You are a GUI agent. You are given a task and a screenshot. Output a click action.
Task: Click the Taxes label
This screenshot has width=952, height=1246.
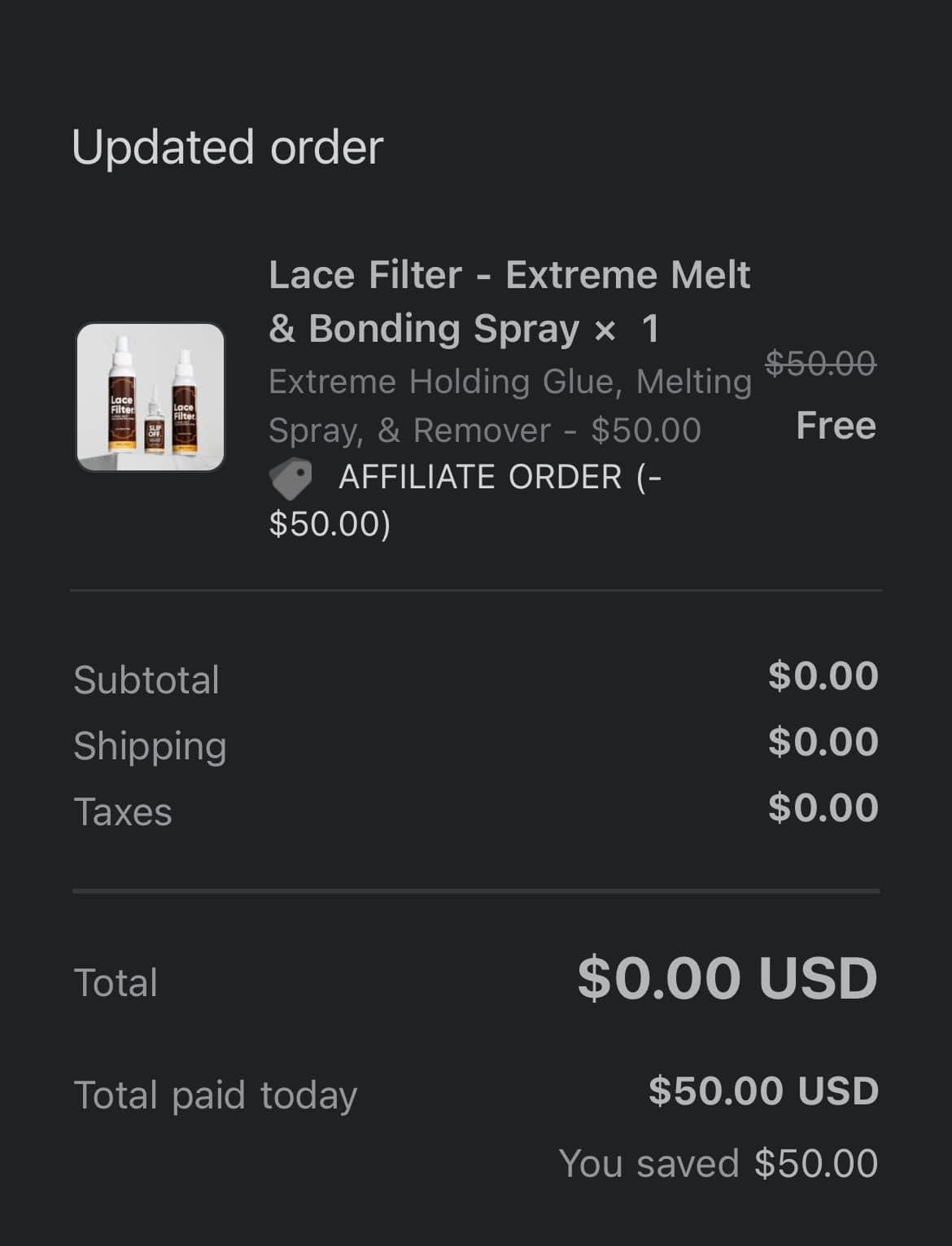click(x=123, y=811)
